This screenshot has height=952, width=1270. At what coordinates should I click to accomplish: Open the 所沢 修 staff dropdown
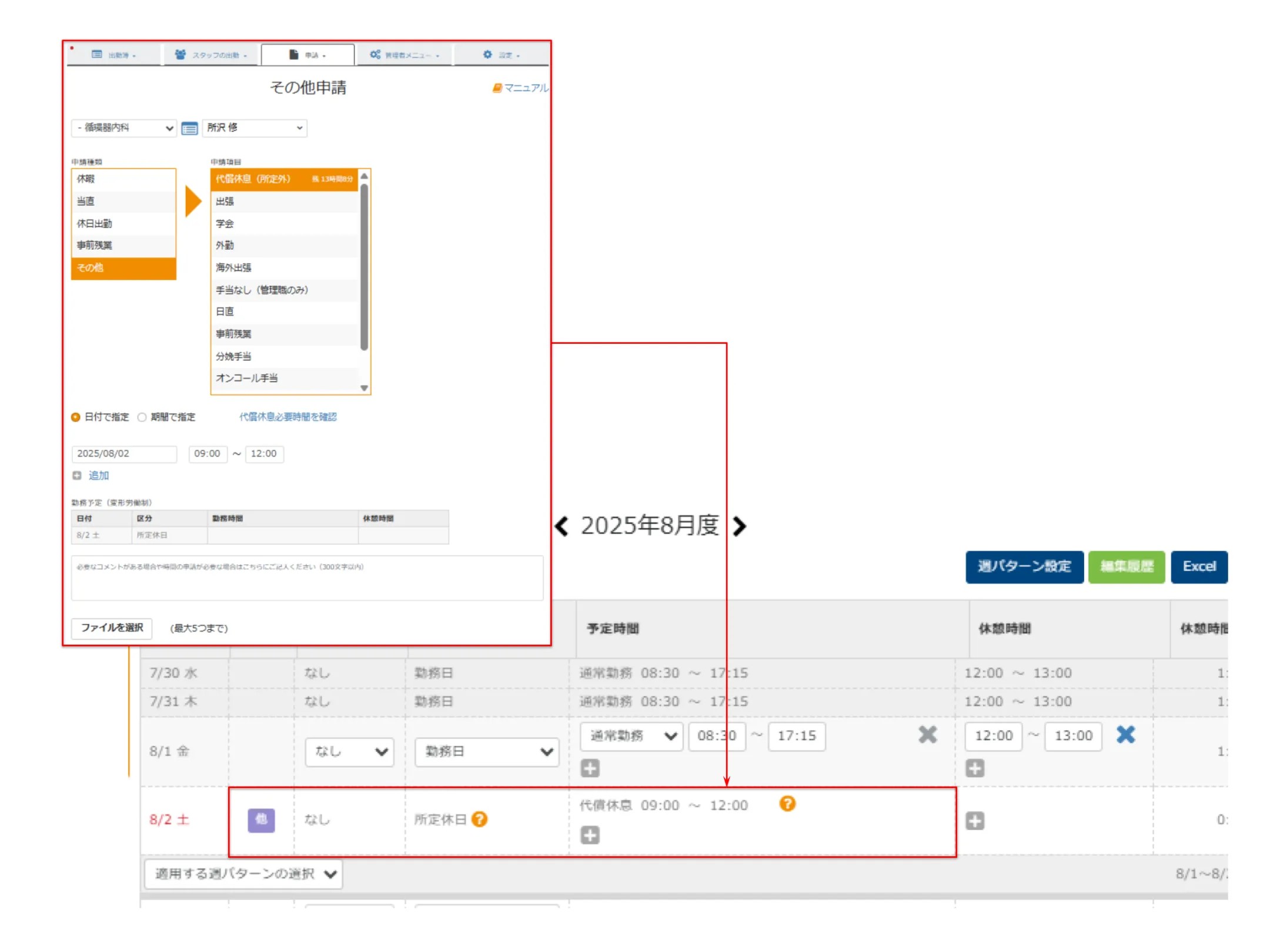tap(254, 128)
